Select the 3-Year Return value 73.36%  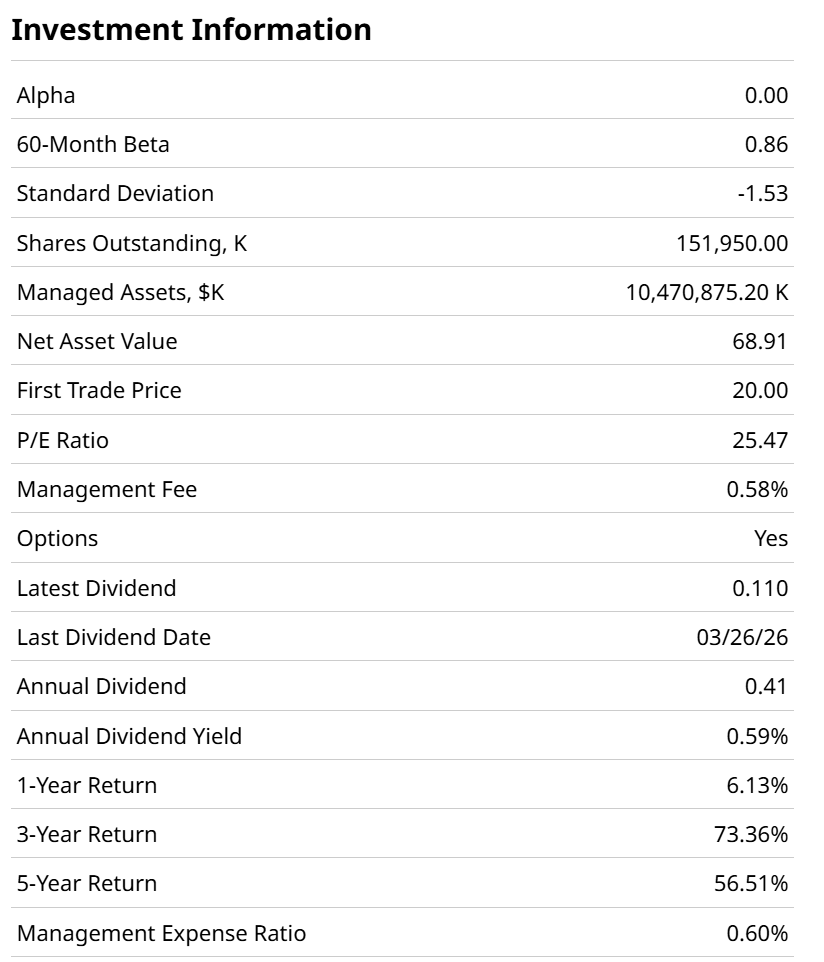click(x=751, y=834)
